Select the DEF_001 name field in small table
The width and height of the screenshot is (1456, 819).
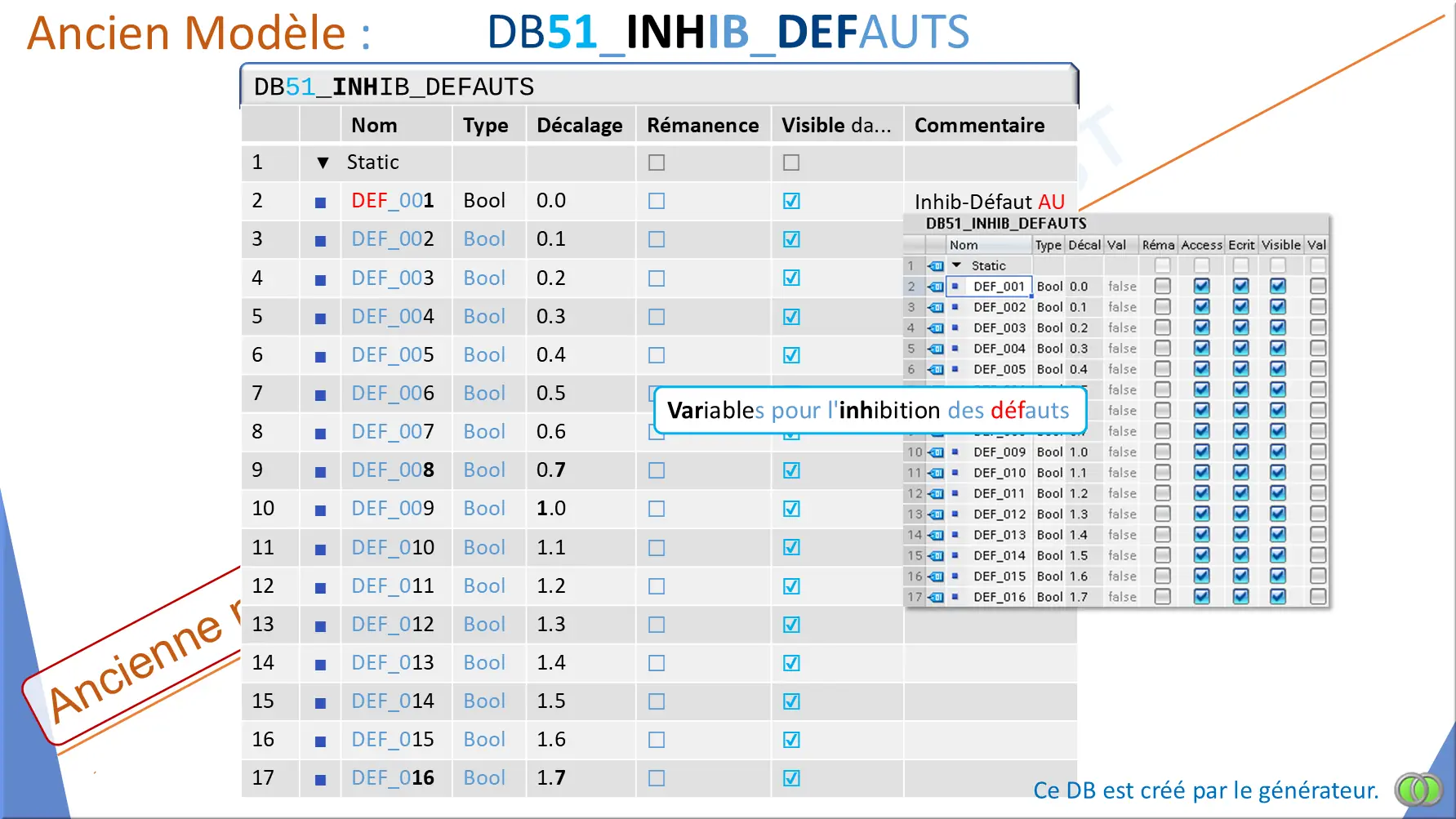click(998, 287)
